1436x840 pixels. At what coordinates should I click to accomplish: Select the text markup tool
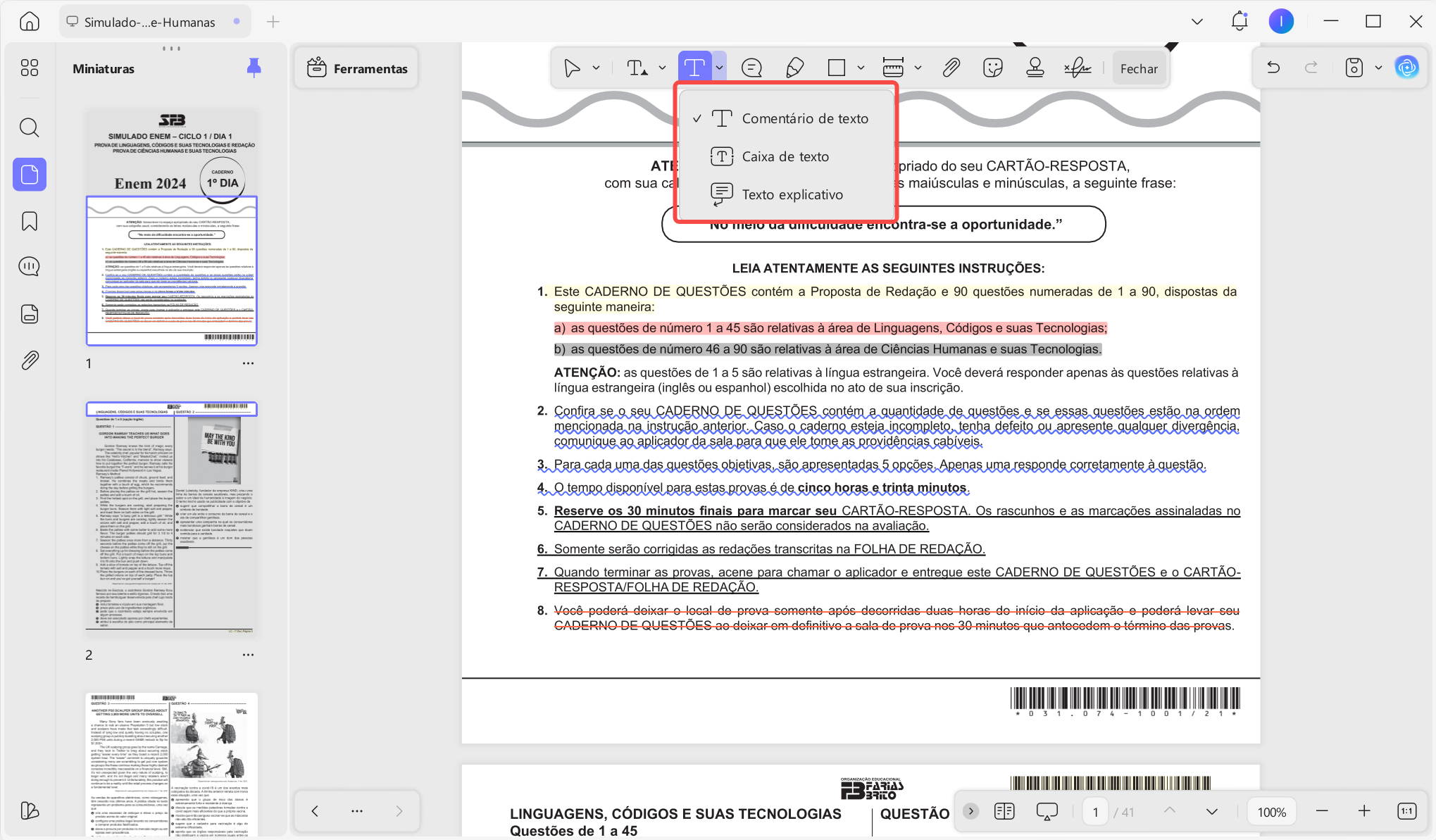point(637,68)
